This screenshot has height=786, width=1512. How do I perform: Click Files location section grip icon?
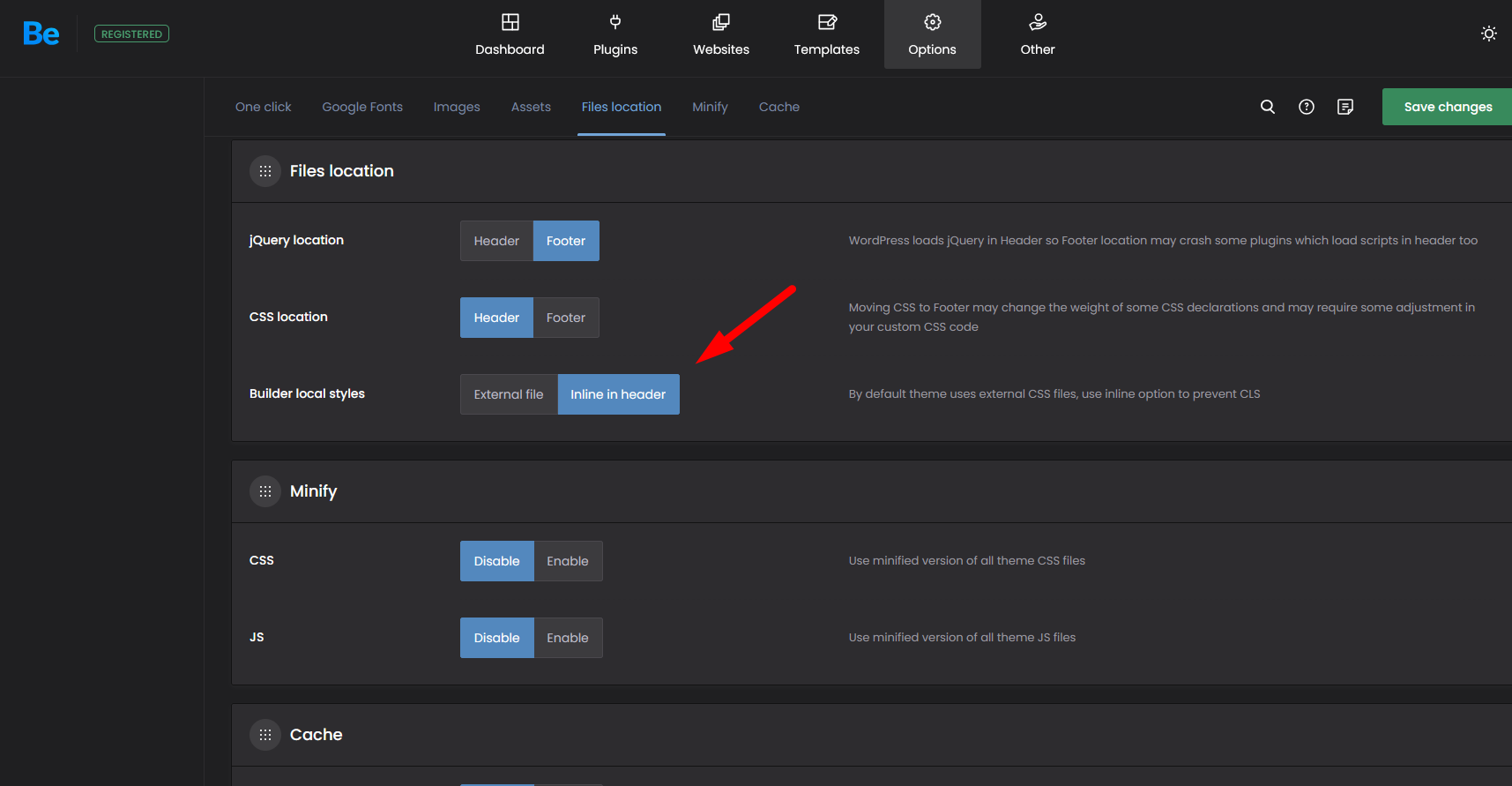coord(265,171)
